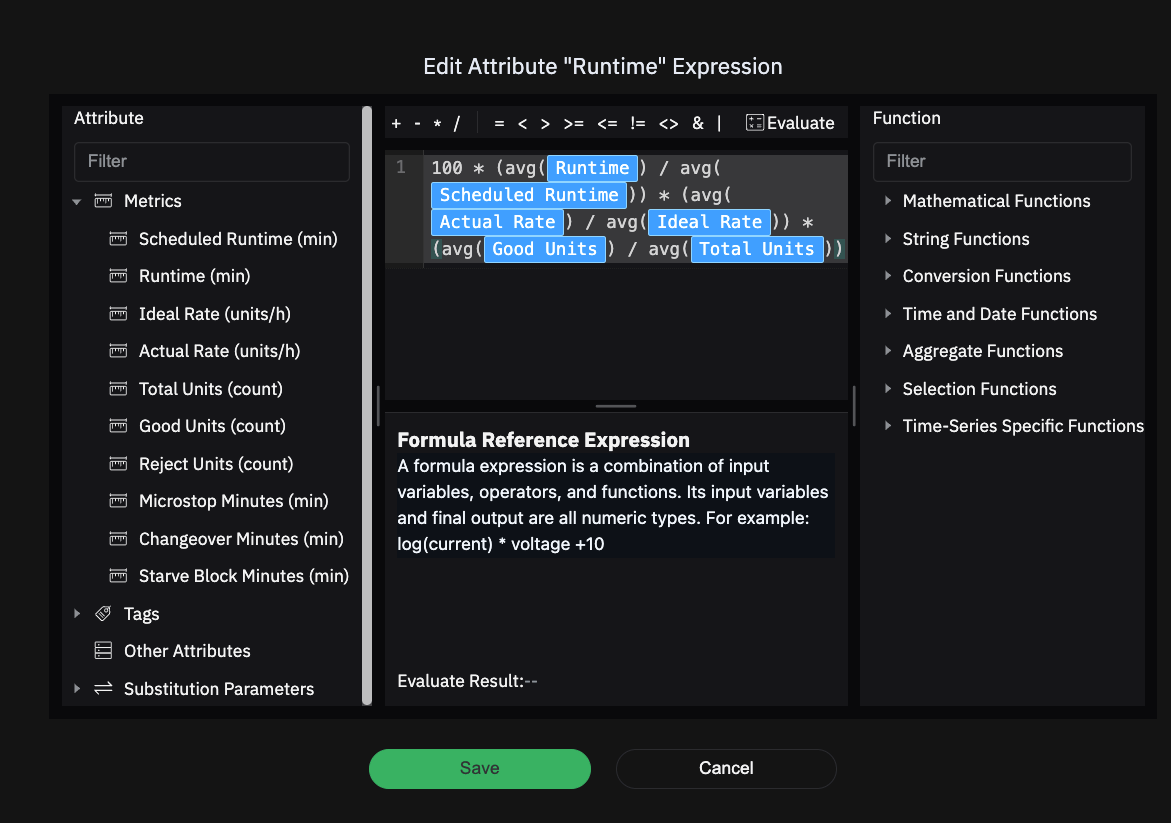Click the Other Attributes list icon
The width and height of the screenshot is (1171, 823).
[x=103, y=651]
